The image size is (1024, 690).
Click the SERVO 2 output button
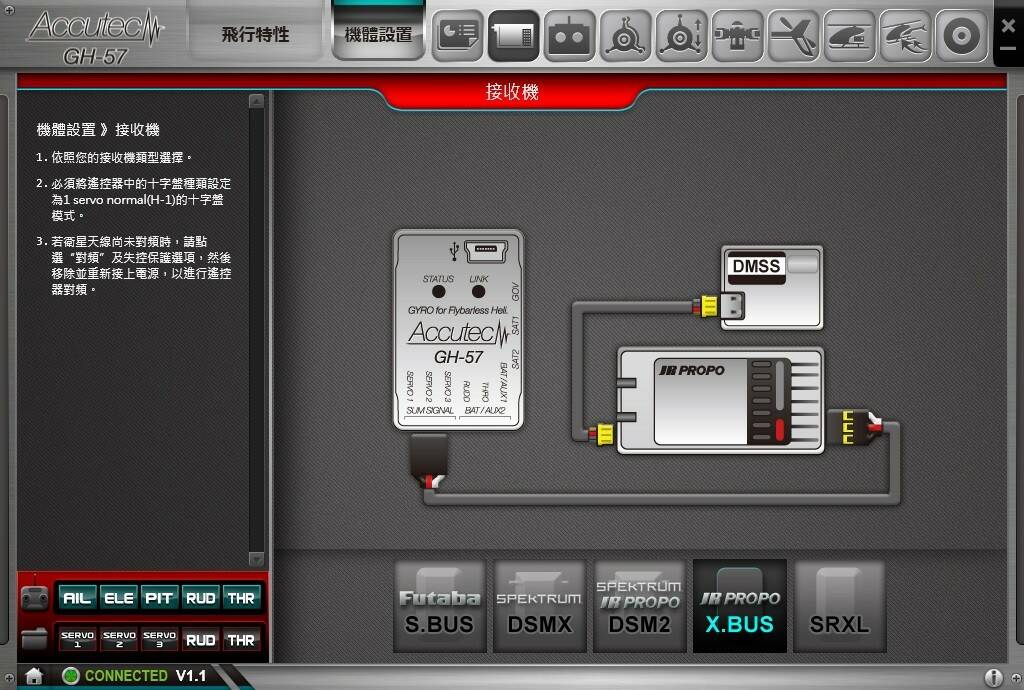[119, 639]
